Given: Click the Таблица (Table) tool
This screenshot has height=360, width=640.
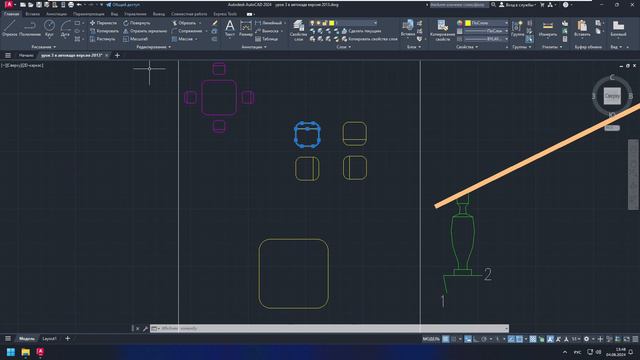Looking at the screenshot, I should tap(267, 39).
